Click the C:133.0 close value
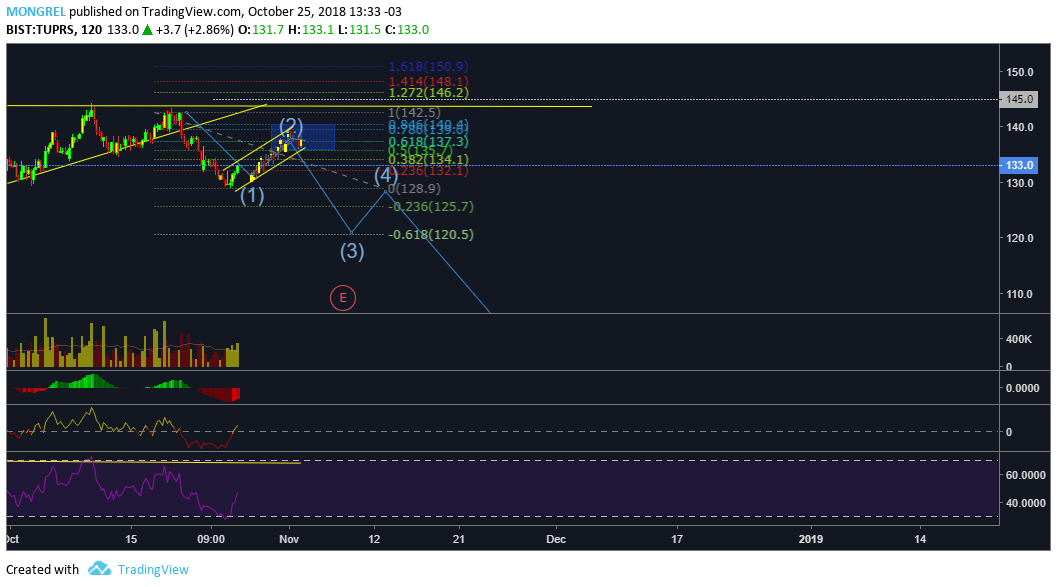The height and width of the screenshot is (587, 1057). click(407, 30)
